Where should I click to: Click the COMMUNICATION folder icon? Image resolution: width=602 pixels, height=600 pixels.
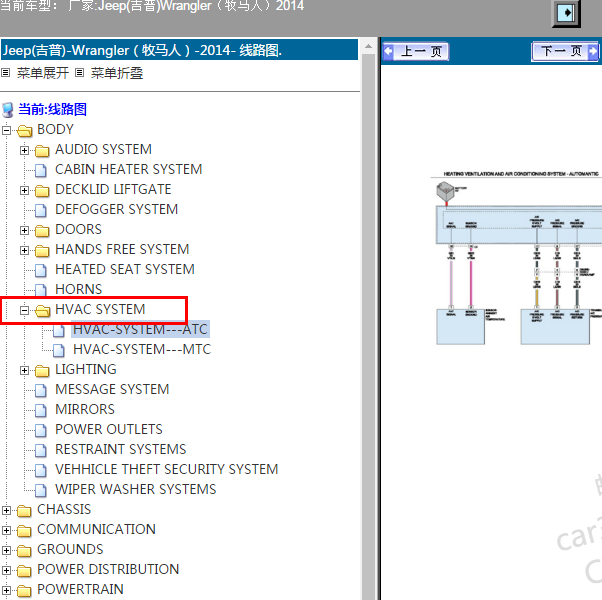click(x=24, y=531)
